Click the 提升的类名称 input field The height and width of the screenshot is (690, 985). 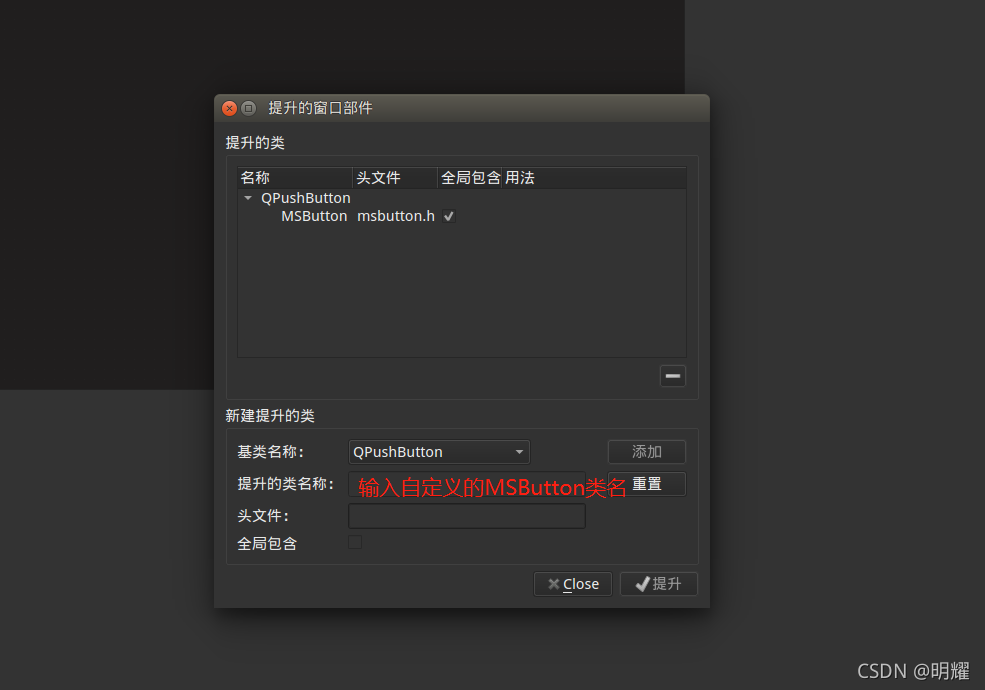click(467, 484)
